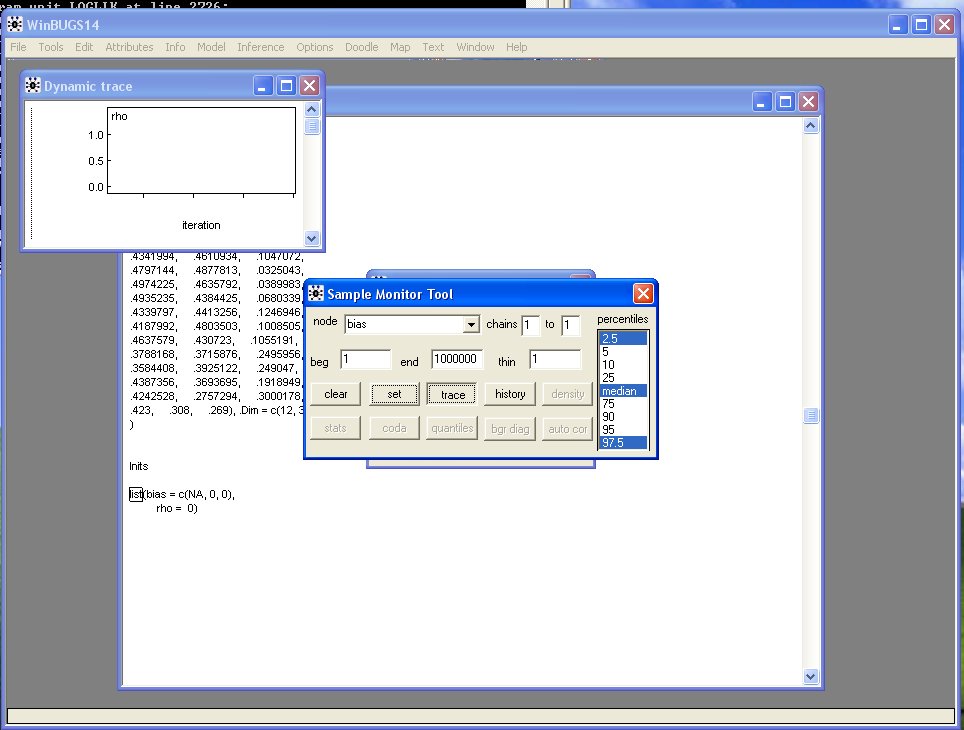964x730 pixels.
Task: Open the Doodle menu
Action: [x=362, y=47]
